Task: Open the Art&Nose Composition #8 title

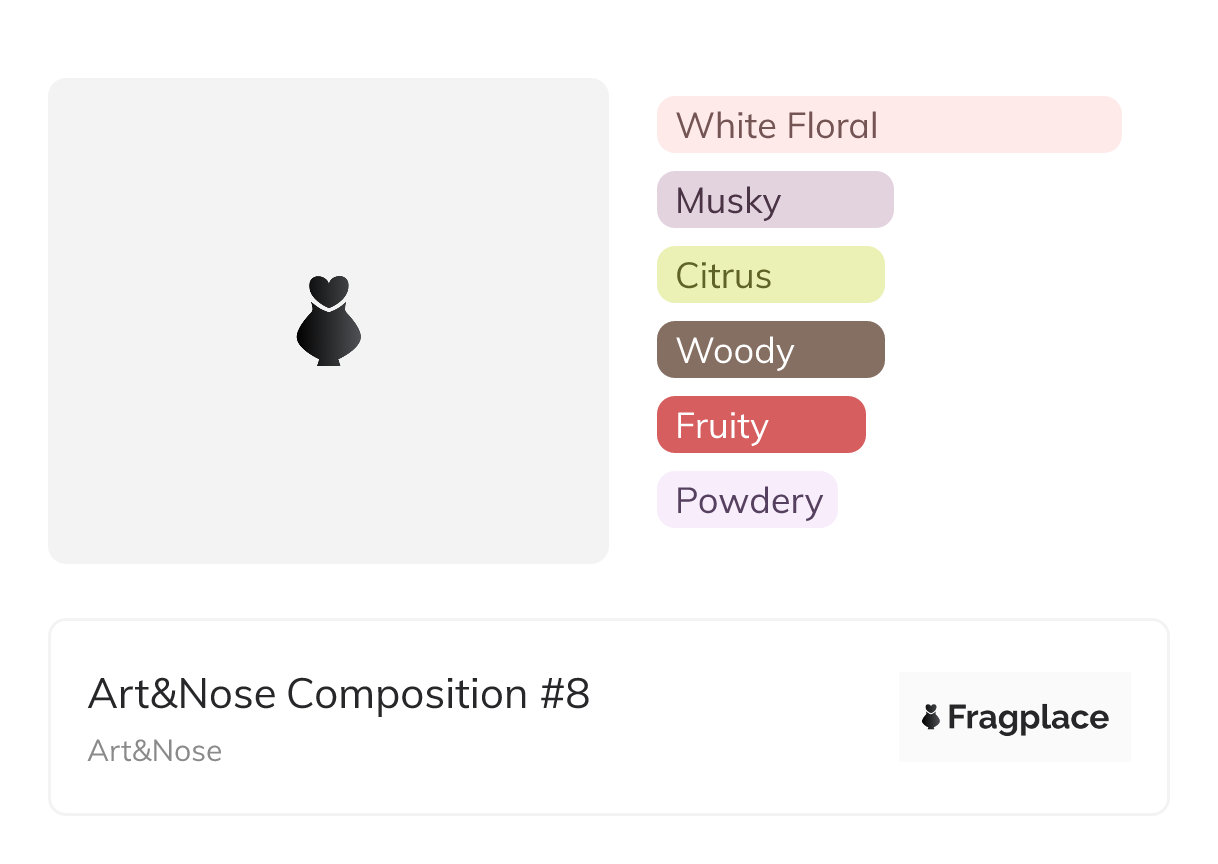Action: tap(338, 694)
